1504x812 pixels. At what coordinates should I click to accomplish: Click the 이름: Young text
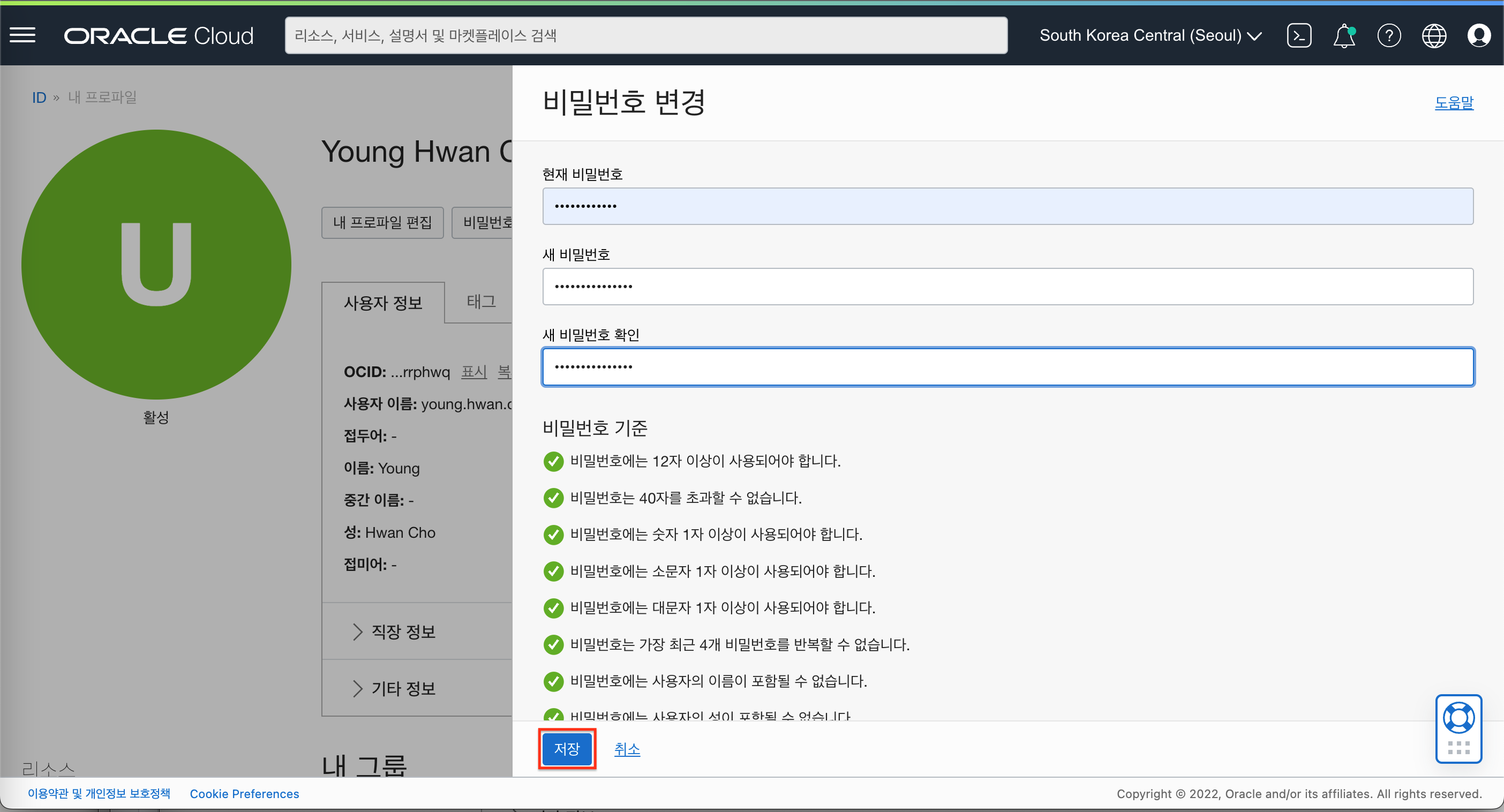[382, 468]
